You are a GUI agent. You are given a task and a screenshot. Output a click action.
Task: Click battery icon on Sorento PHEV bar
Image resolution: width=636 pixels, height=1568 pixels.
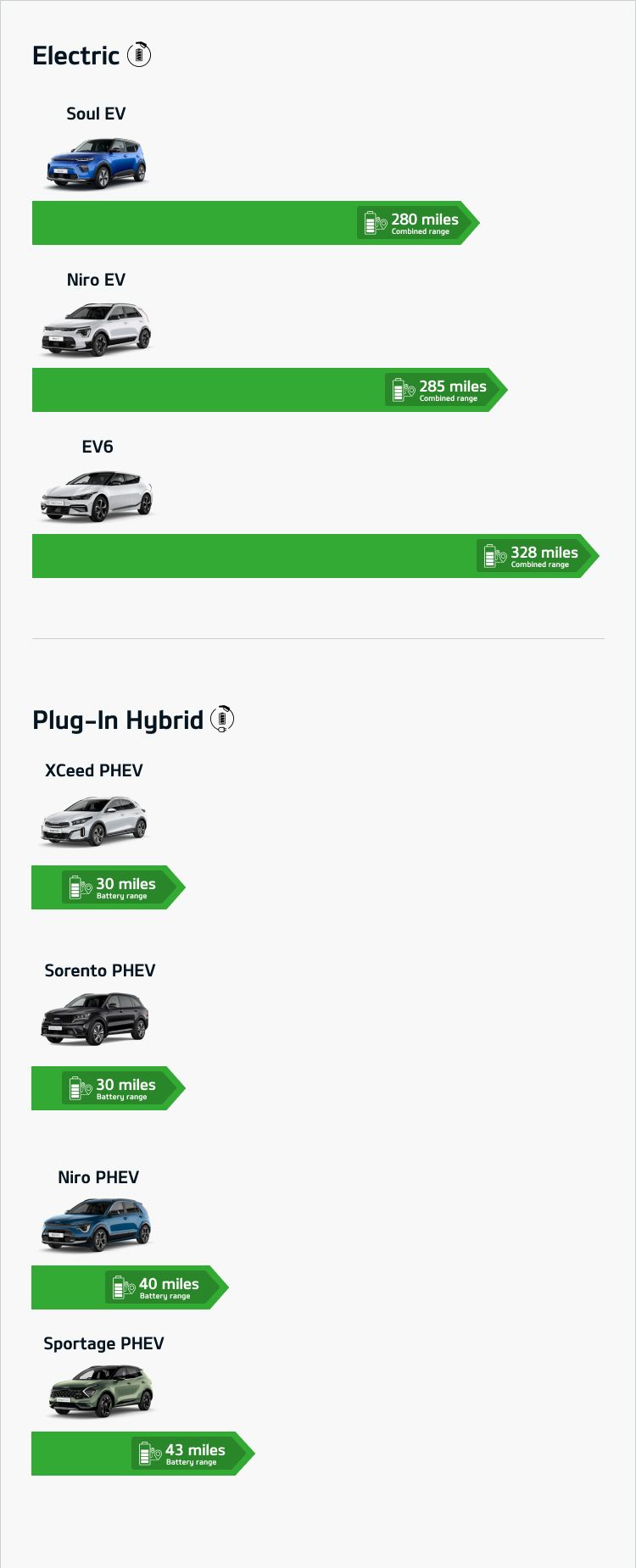point(80,1087)
